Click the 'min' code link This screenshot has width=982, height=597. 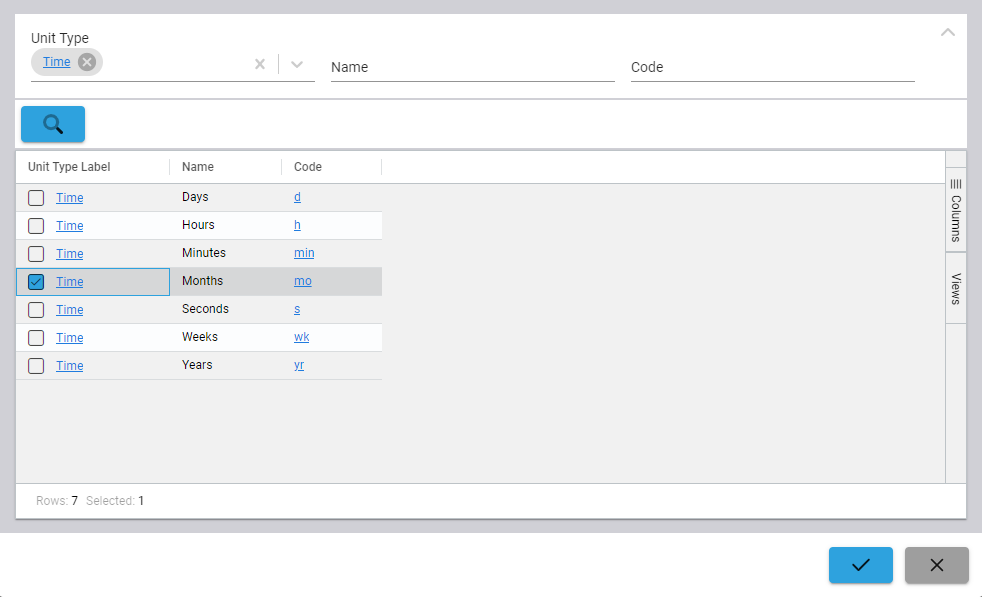[304, 253]
